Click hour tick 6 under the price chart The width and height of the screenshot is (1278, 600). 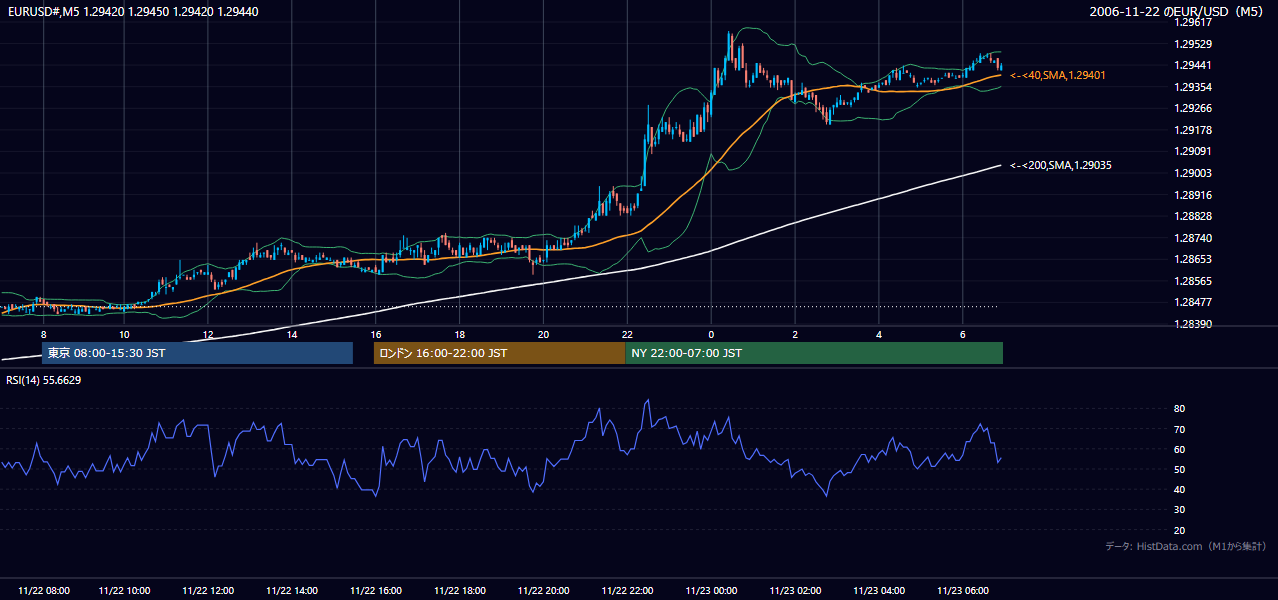click(x=961, y=334)
